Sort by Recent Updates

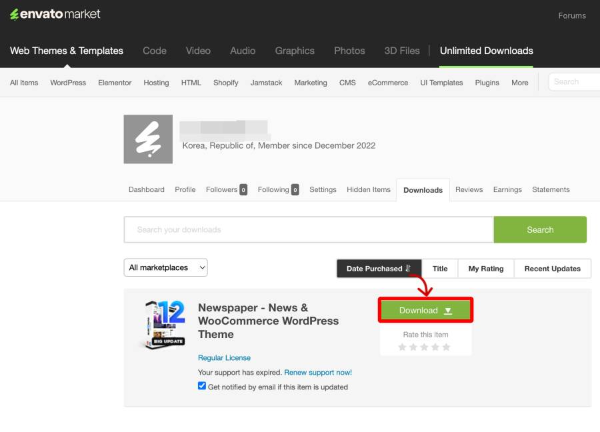pyautogui.click(x=553, y=269)
